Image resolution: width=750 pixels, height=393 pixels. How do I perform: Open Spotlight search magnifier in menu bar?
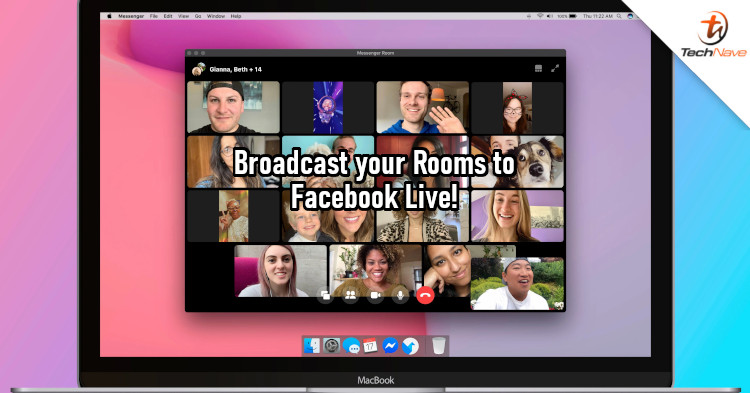coord(619,16)
